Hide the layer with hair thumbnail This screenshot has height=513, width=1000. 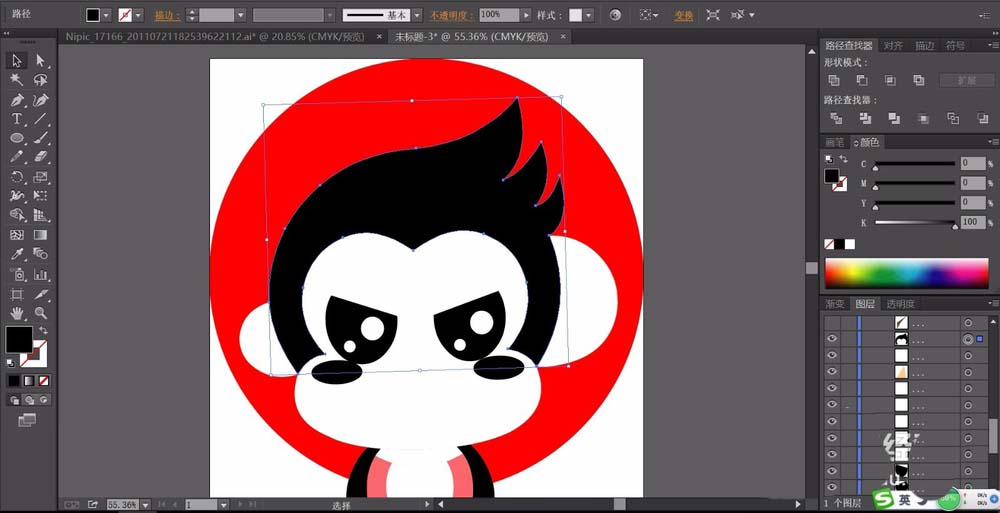point(832,339)
